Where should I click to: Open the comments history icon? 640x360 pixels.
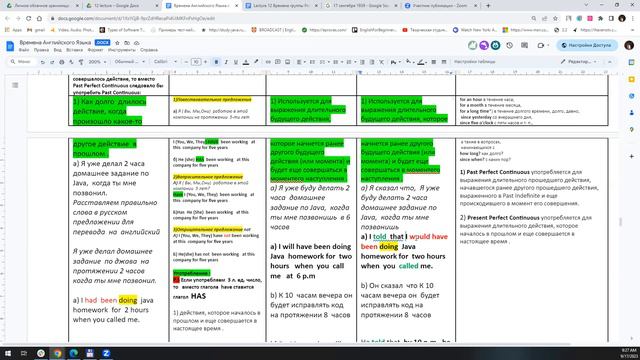pos(524,45)
